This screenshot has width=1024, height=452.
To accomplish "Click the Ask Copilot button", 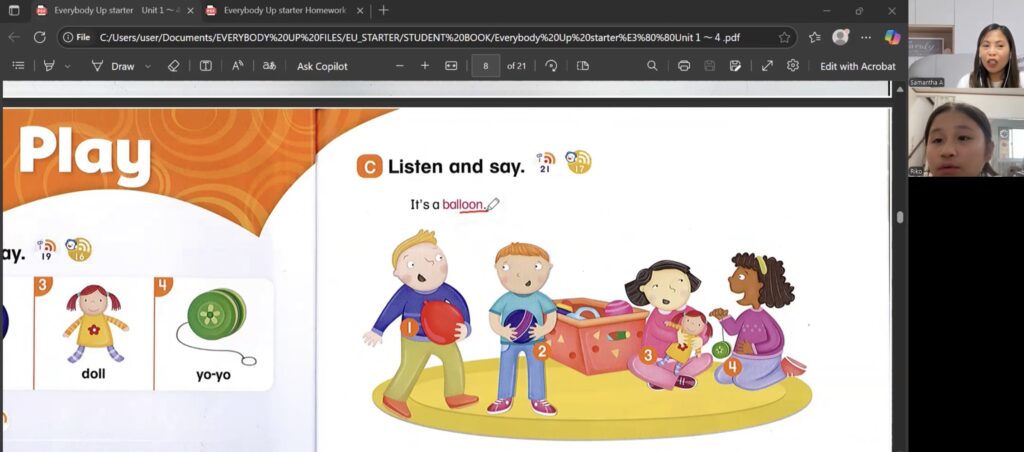I will click(322, 66).
